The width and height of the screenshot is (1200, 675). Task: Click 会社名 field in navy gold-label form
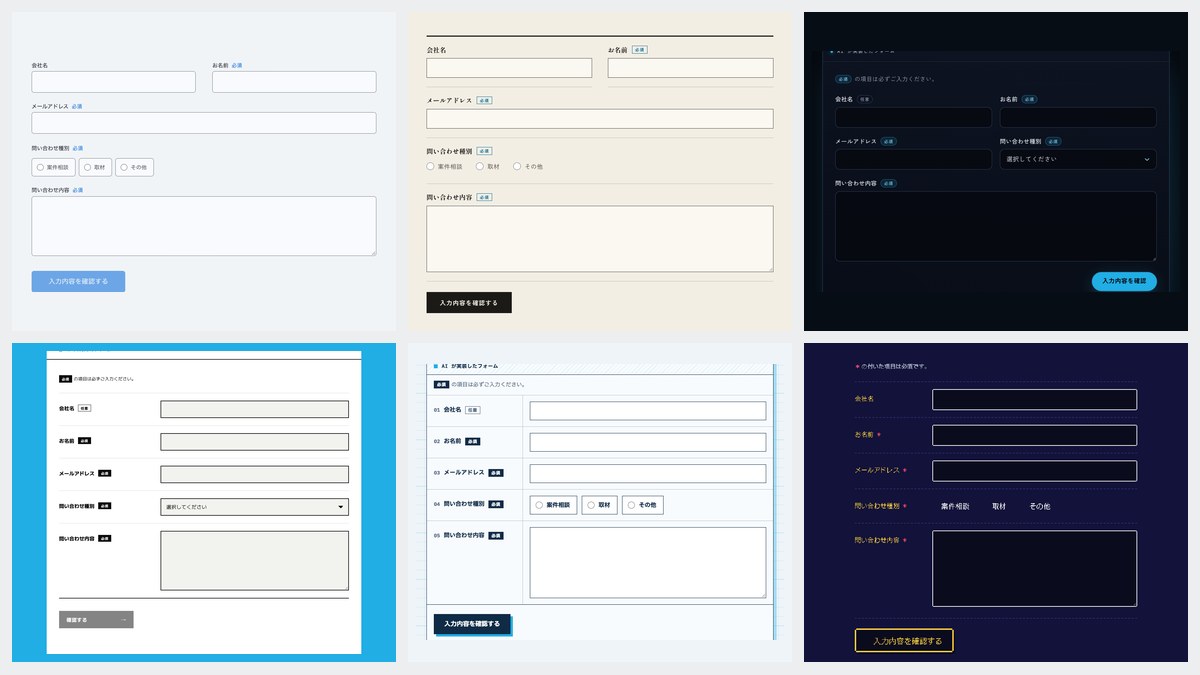[x=1034, y=399]
